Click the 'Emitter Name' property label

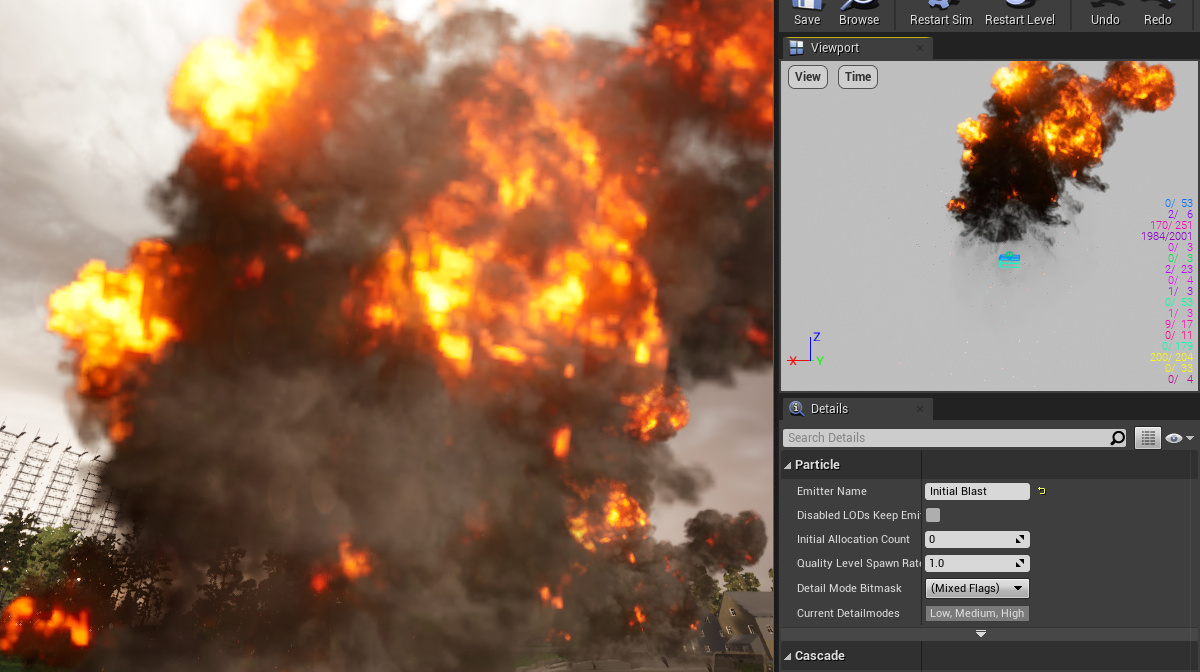[832, 491]
